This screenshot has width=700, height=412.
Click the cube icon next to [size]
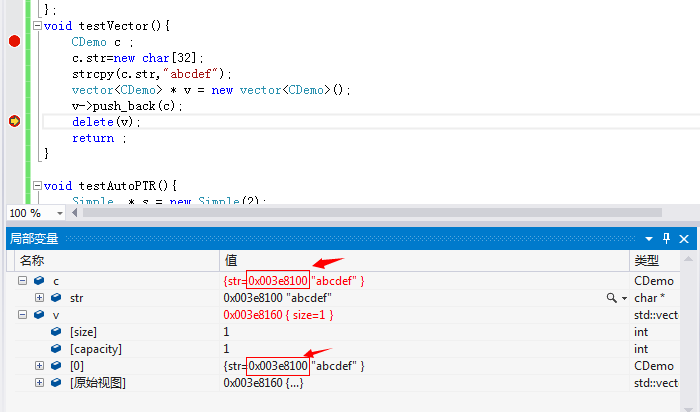pos(56,331)
